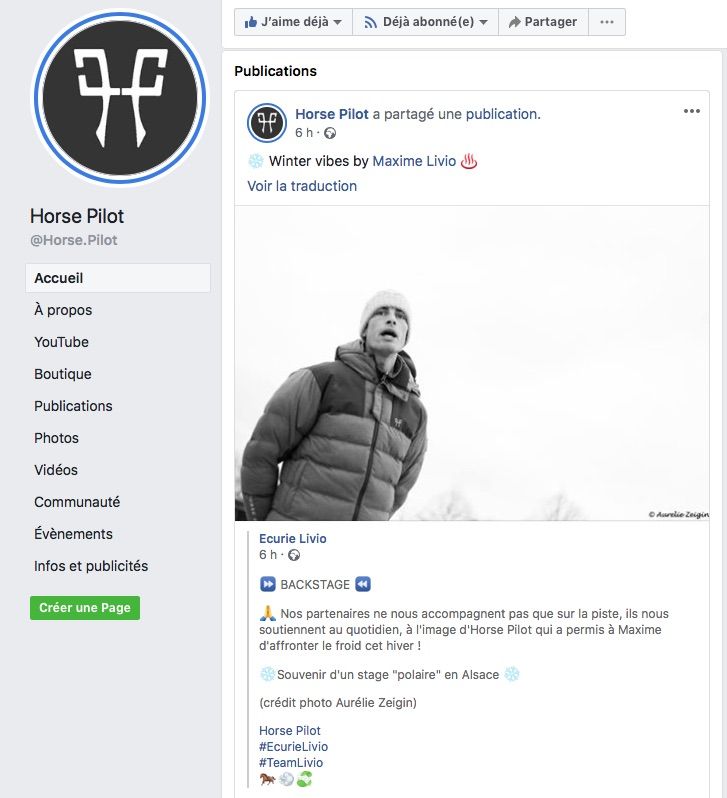Open the three-dot menu beside Partager

point(606,22)
